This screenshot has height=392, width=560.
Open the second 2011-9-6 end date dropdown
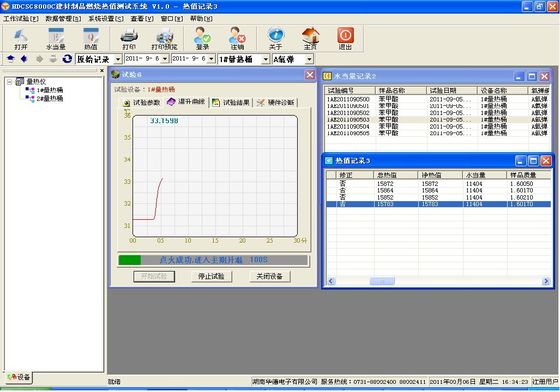point(211,59)
